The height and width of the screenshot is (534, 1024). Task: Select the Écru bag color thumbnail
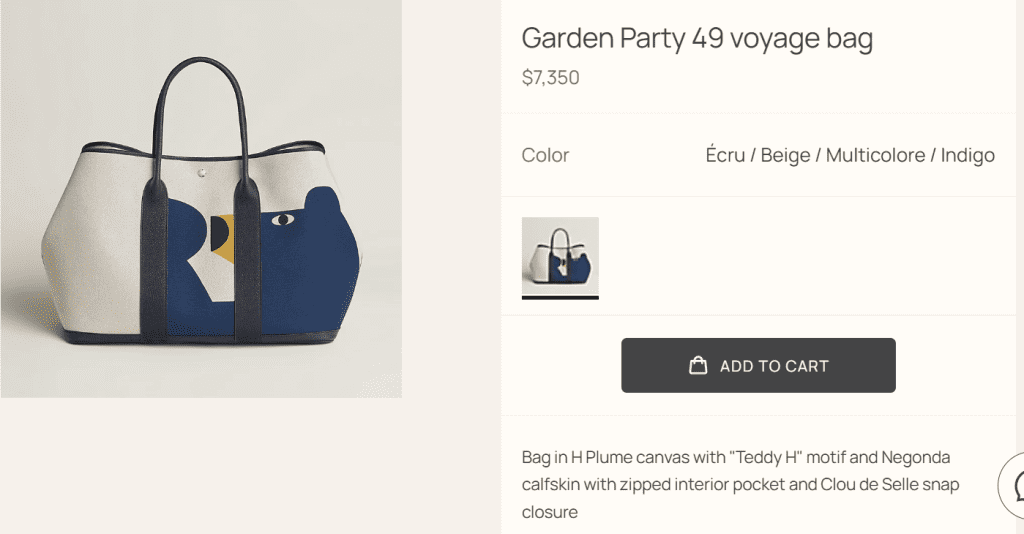[x=560, y=255]
